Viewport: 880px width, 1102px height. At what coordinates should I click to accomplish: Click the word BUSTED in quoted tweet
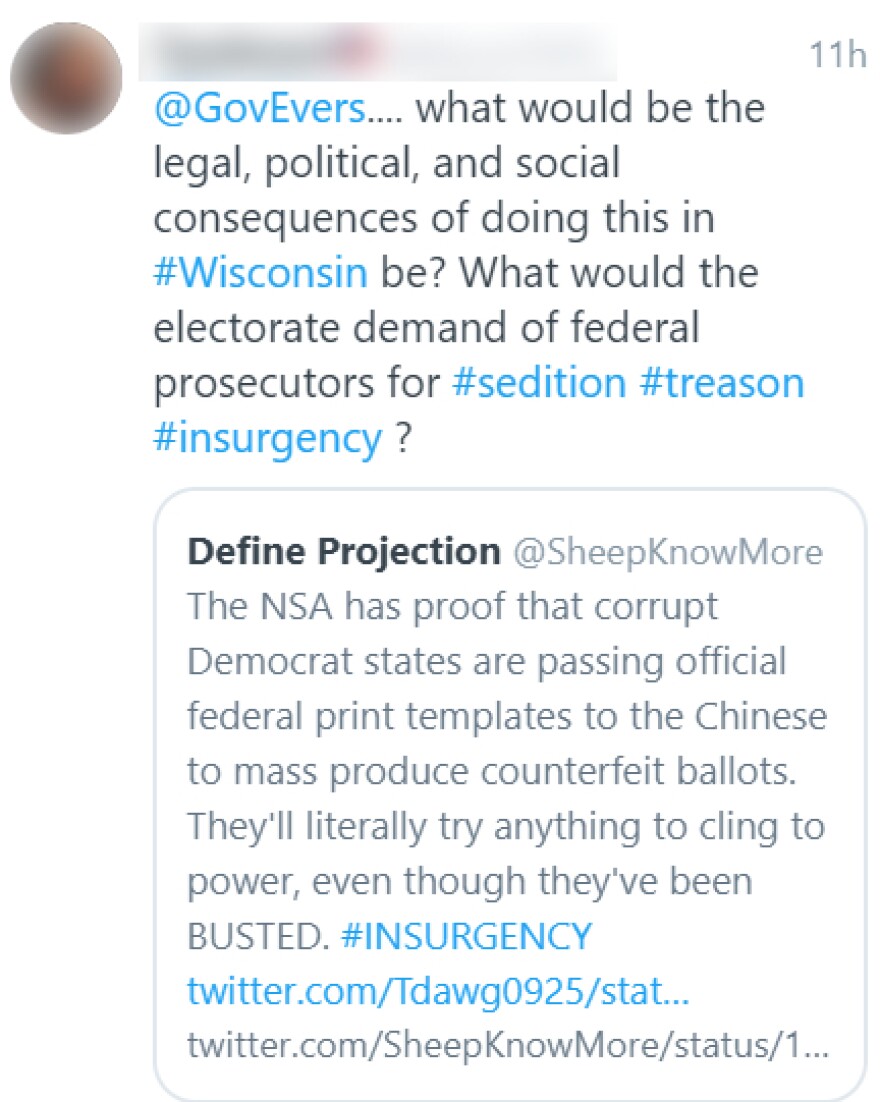(x=257, y=937)
